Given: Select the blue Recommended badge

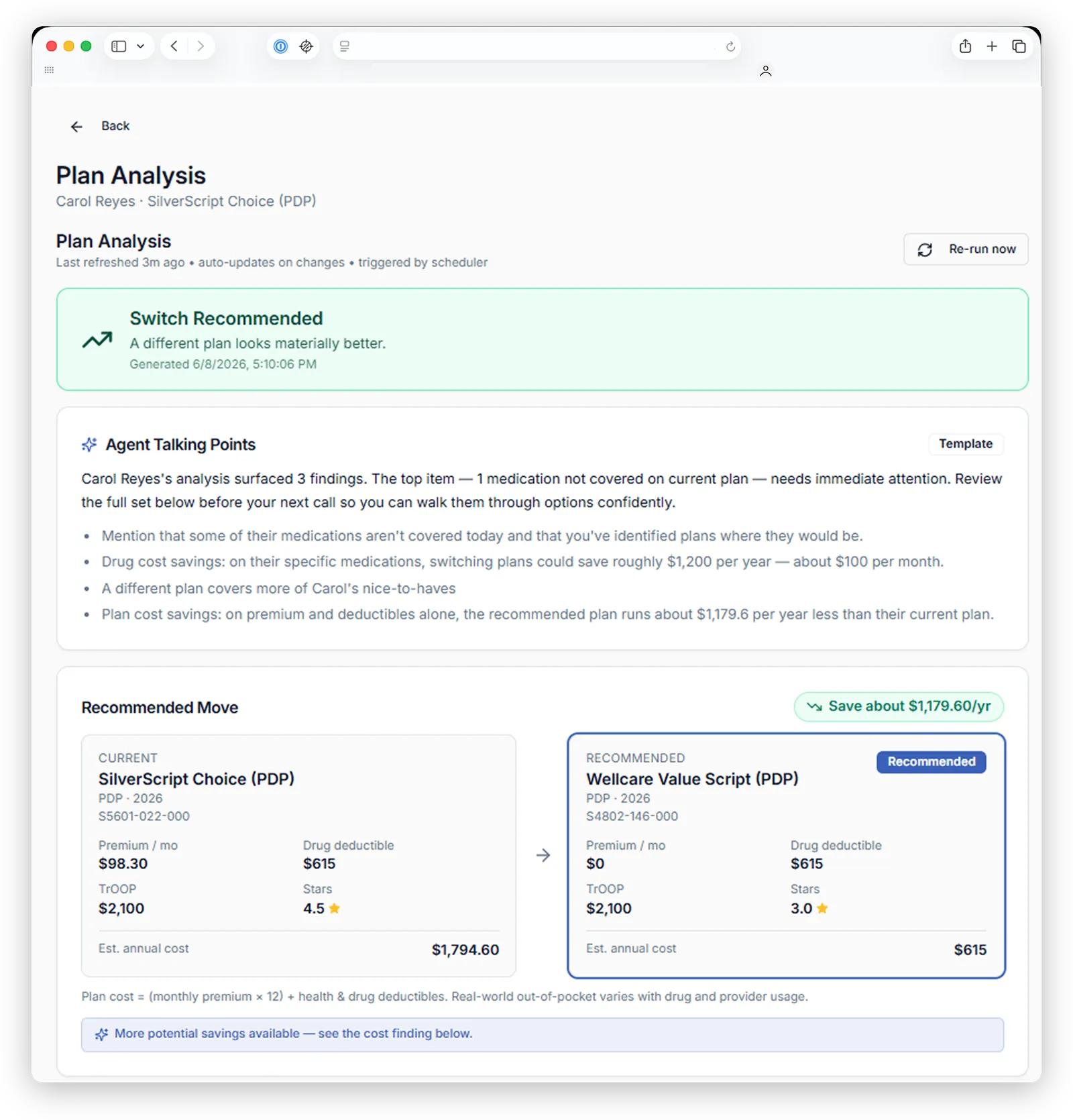Looking at the screenshot, I should 931,762.
